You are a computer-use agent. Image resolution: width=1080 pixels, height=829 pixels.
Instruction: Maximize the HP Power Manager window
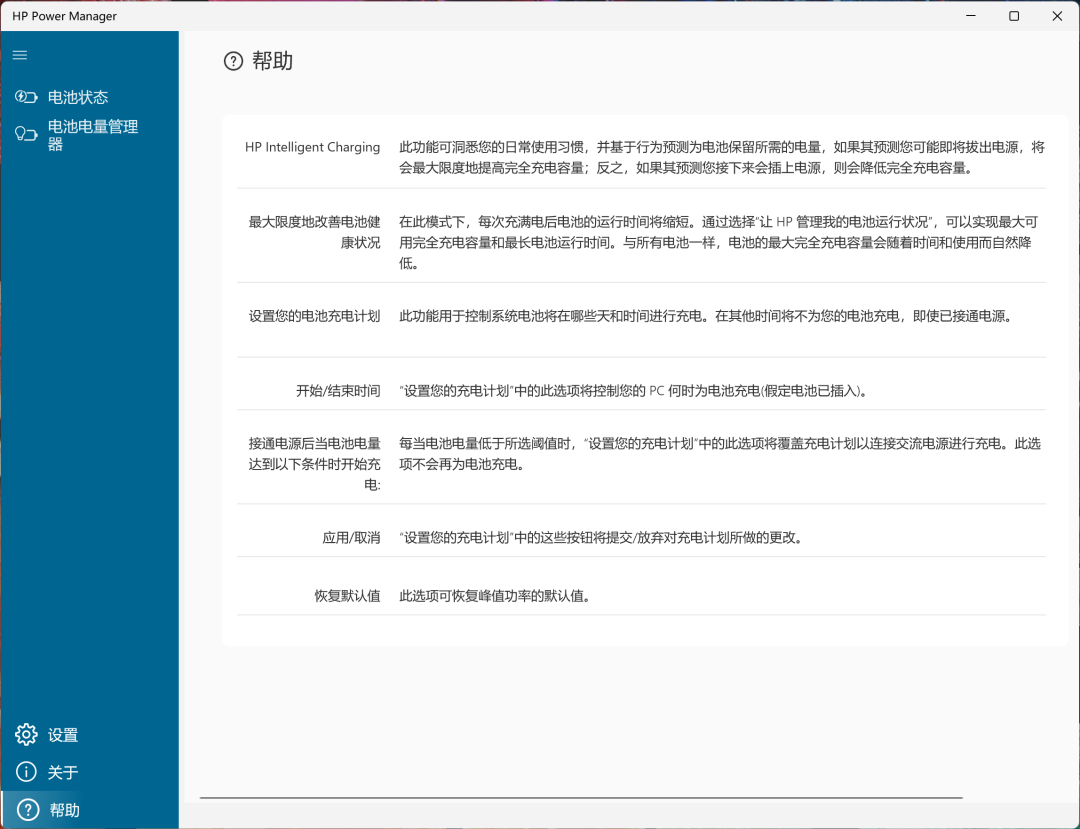click(x=1014, y=16)
